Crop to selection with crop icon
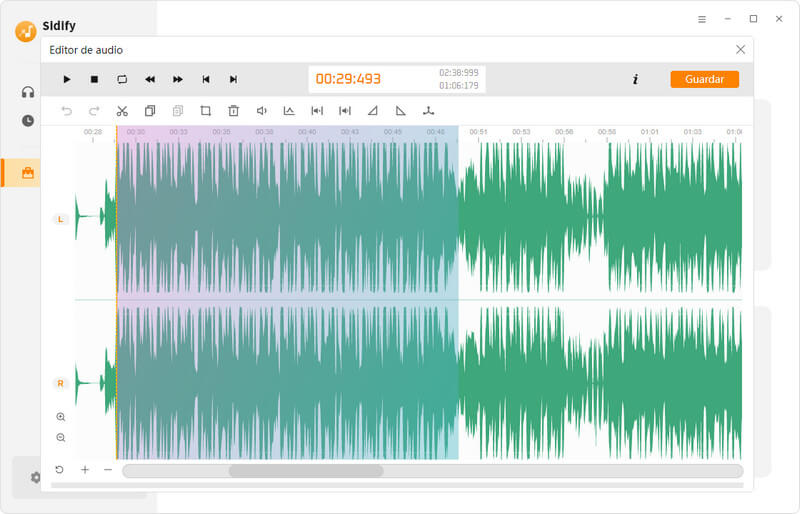800x514 pixels. [206, 111]
